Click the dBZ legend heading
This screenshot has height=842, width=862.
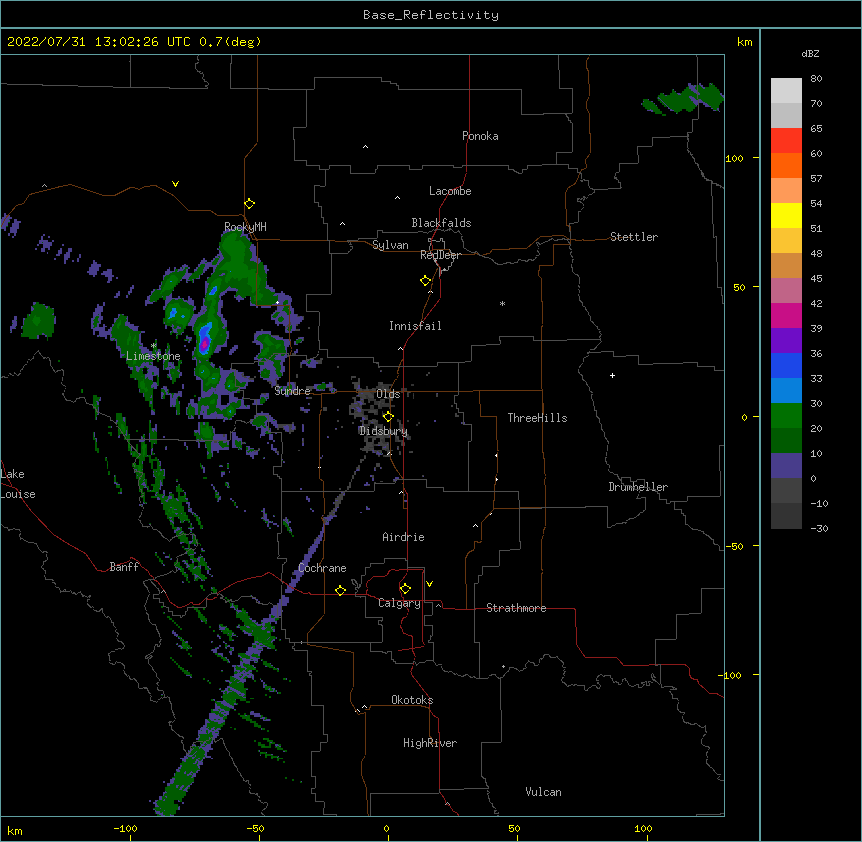(x=810, y=54)
